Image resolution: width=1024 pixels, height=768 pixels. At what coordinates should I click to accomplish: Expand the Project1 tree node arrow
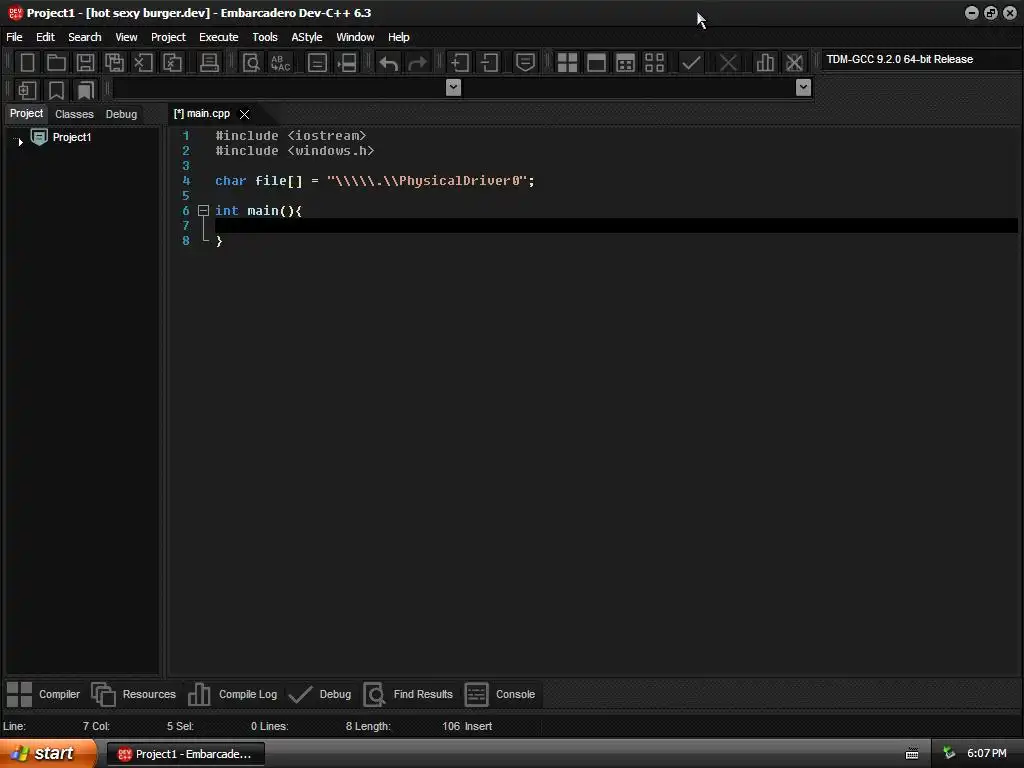point(20,141)
